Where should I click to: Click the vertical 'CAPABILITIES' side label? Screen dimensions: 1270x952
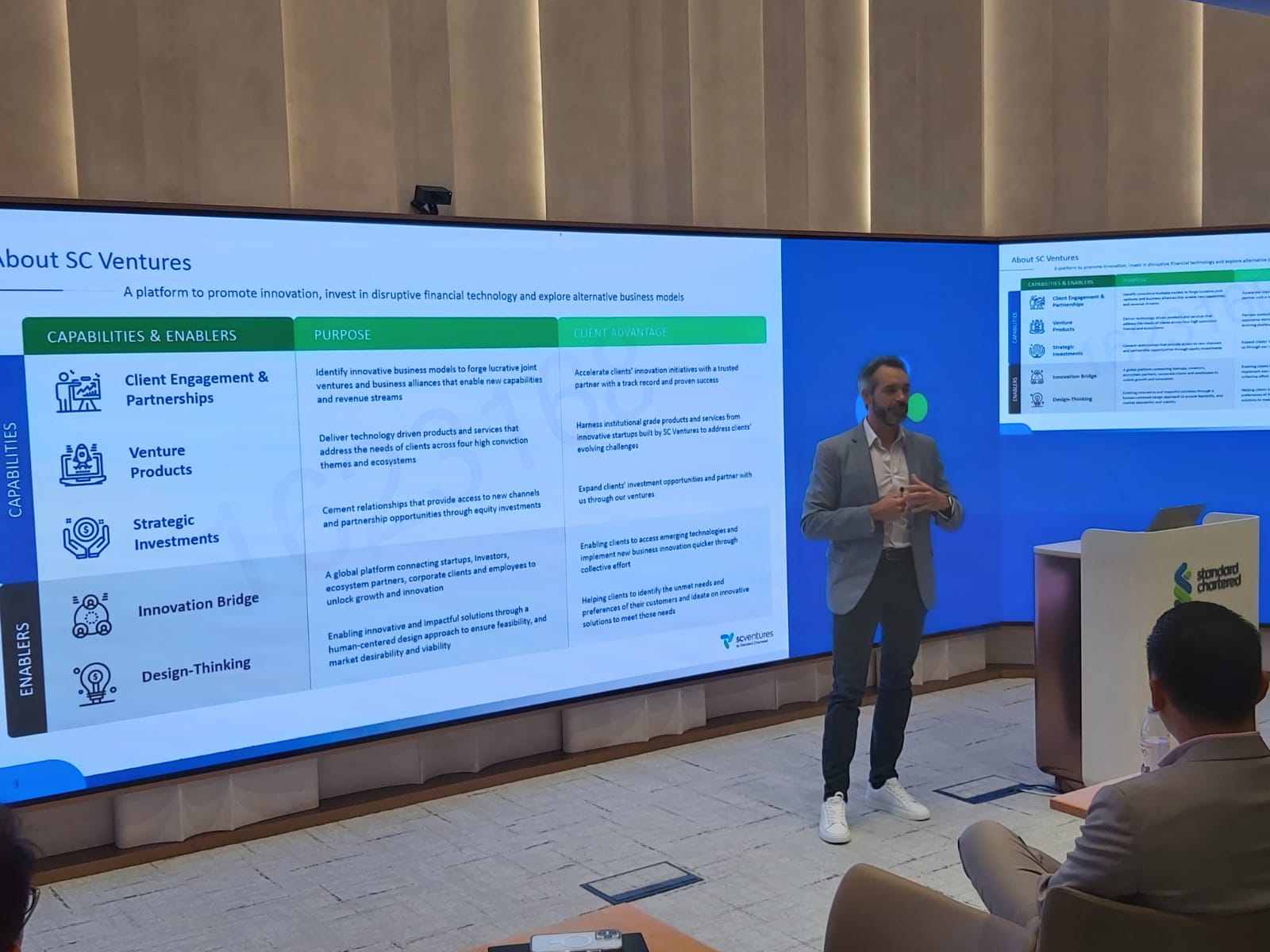12,470
